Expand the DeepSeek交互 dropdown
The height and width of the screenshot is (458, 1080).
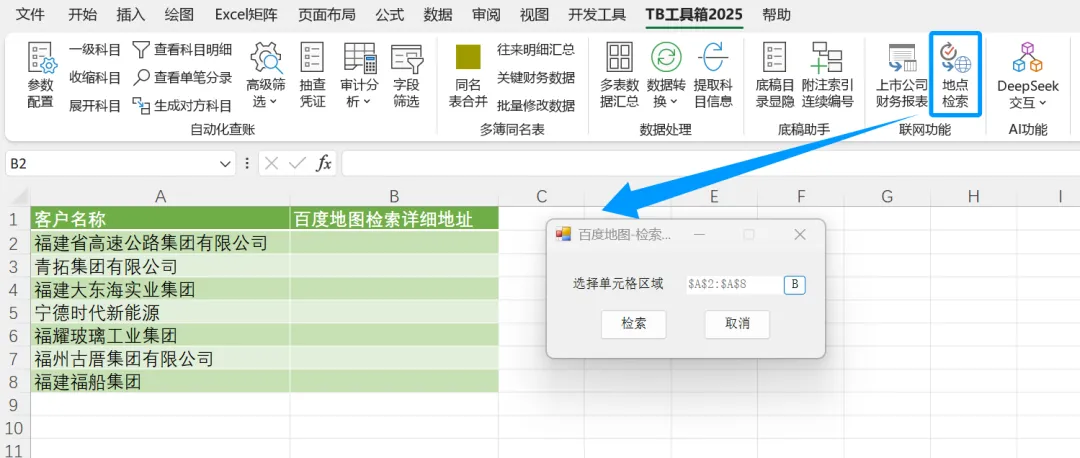[x=1041, y=103]
